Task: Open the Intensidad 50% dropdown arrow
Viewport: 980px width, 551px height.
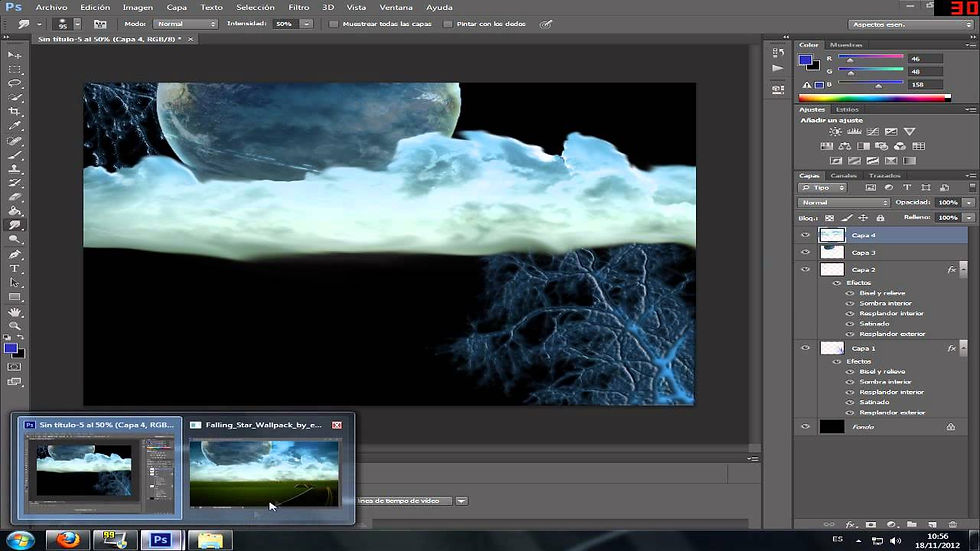Action: pos(306,24)
